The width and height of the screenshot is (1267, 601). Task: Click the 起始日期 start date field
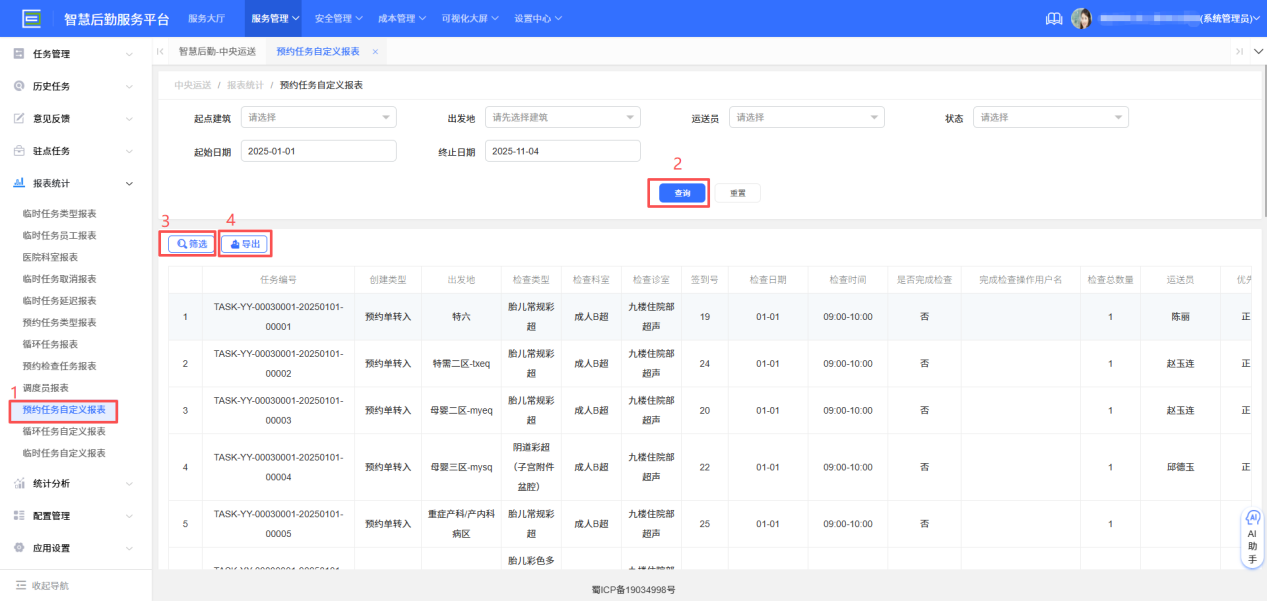pyautogui.click(x=316, y=150)
